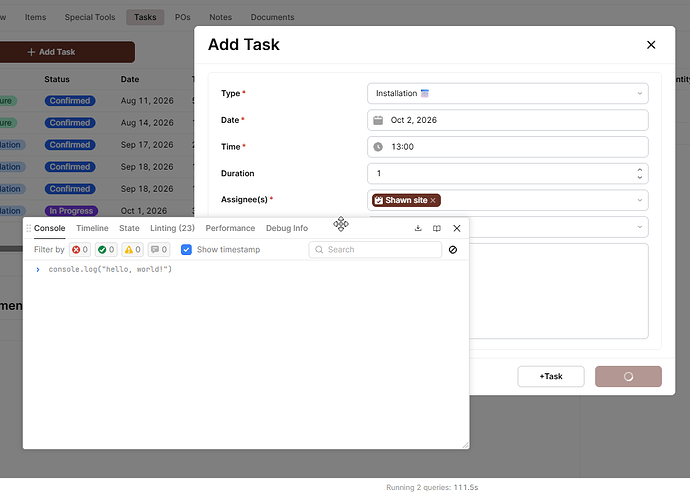Viewport: 690px width, 496px height.
Task: Click the console Search input field
Action: pyautogui.click(x=375, y=250)
